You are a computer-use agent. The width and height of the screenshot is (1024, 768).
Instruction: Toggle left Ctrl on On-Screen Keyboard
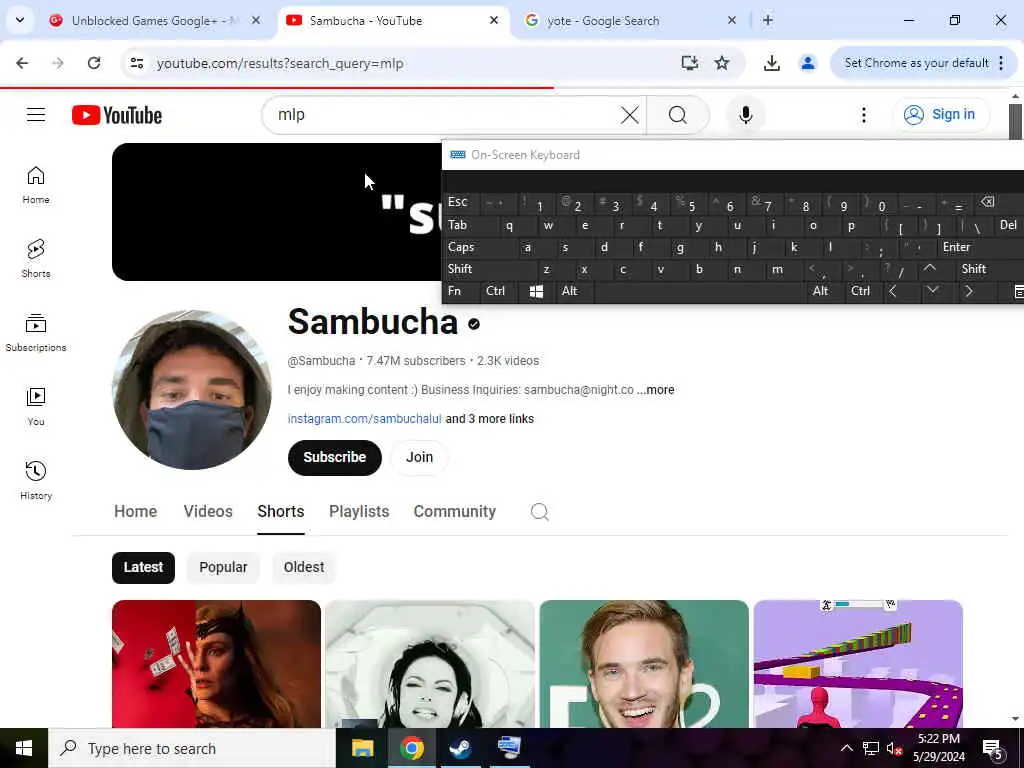(498, 291)
